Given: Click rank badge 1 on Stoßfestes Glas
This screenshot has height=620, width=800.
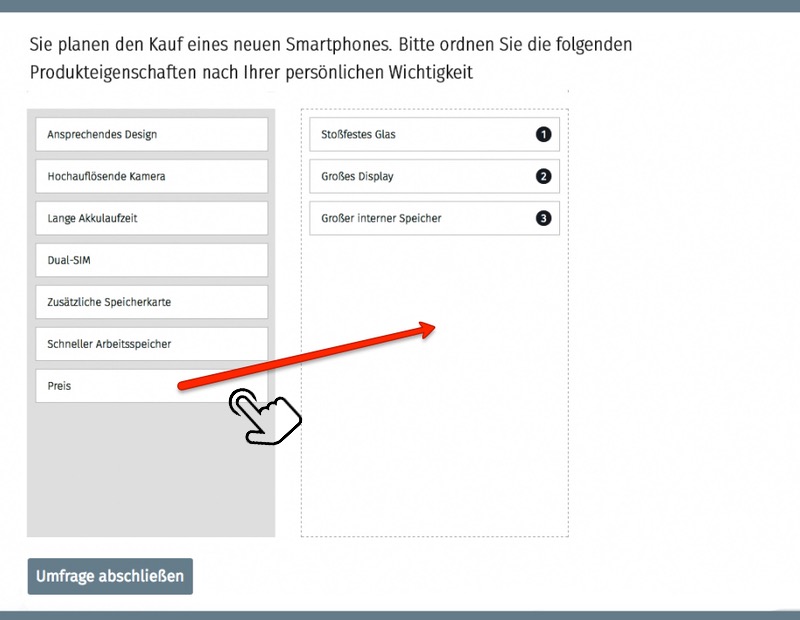Looking at the screenshot, I should pos(543,134).
